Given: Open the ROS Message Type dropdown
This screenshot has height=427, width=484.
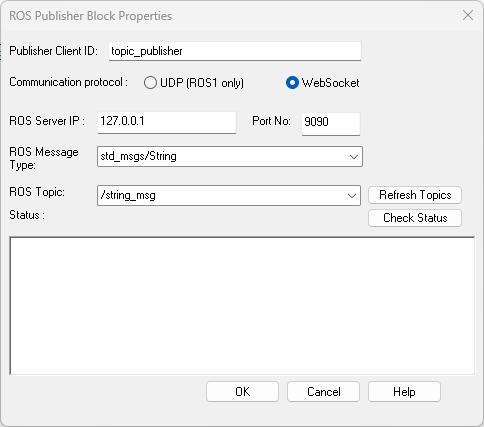Looking at the screenshot, I should [230, 156].
